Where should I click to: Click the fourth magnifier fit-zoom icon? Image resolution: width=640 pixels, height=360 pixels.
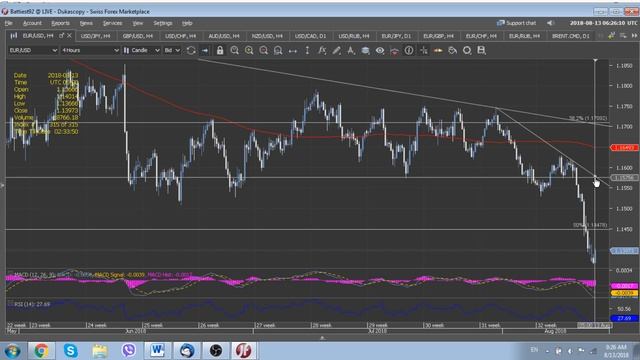pyautogui.click(x=278, y=51)
